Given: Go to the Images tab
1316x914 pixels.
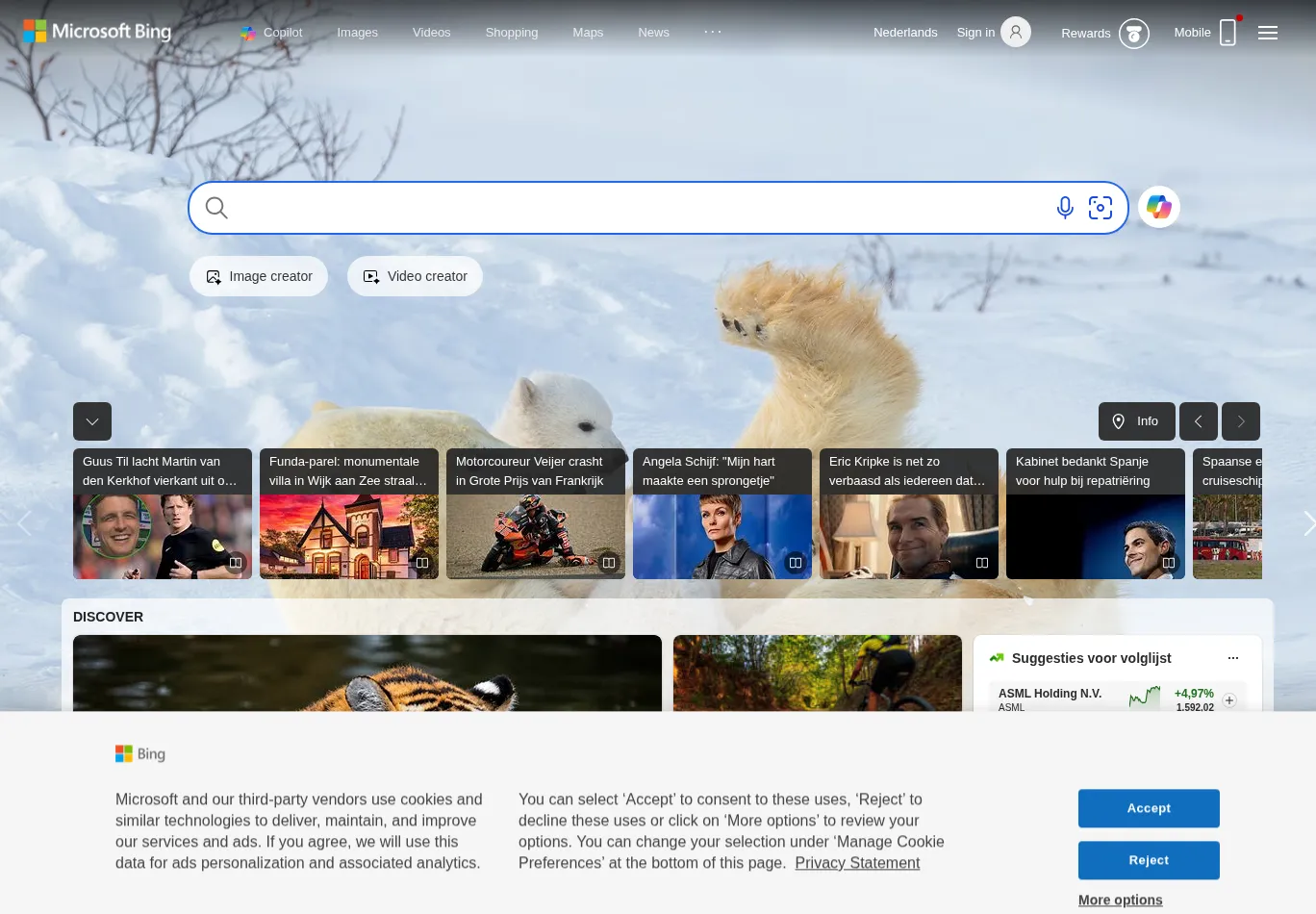Looking at the screenshot, I should point(357,33).
